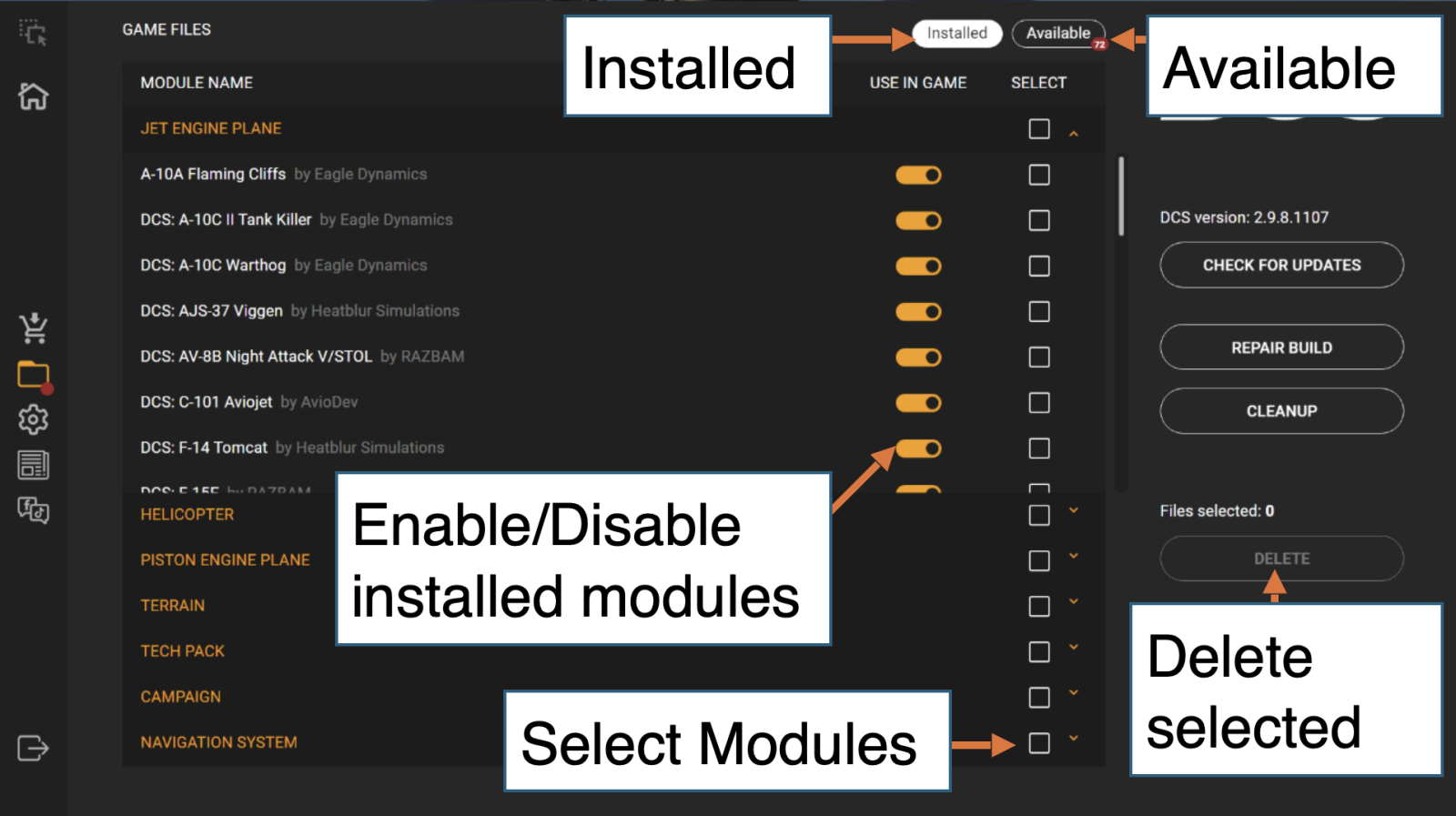Screen dimensions: 1456x816
Task: Click the Repair Build button
Action: coord(1281,348)
